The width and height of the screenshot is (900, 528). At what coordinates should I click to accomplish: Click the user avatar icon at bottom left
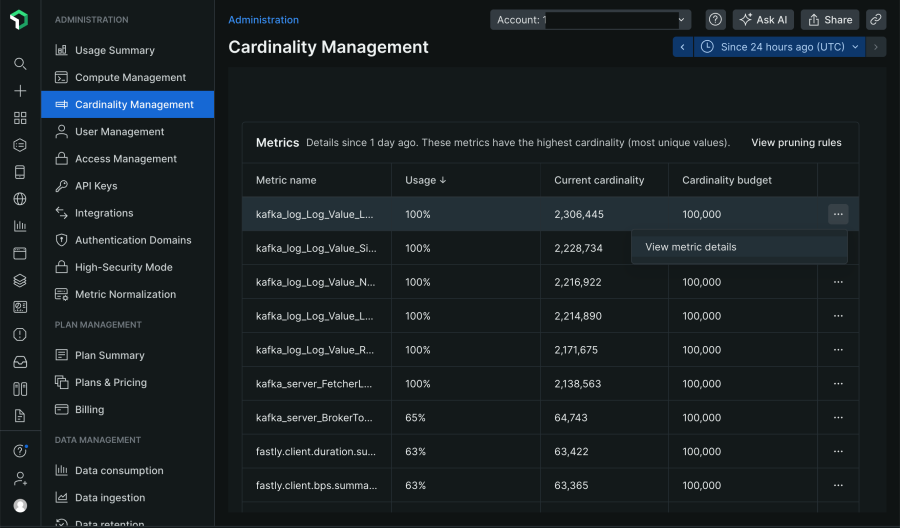point(20,506)
